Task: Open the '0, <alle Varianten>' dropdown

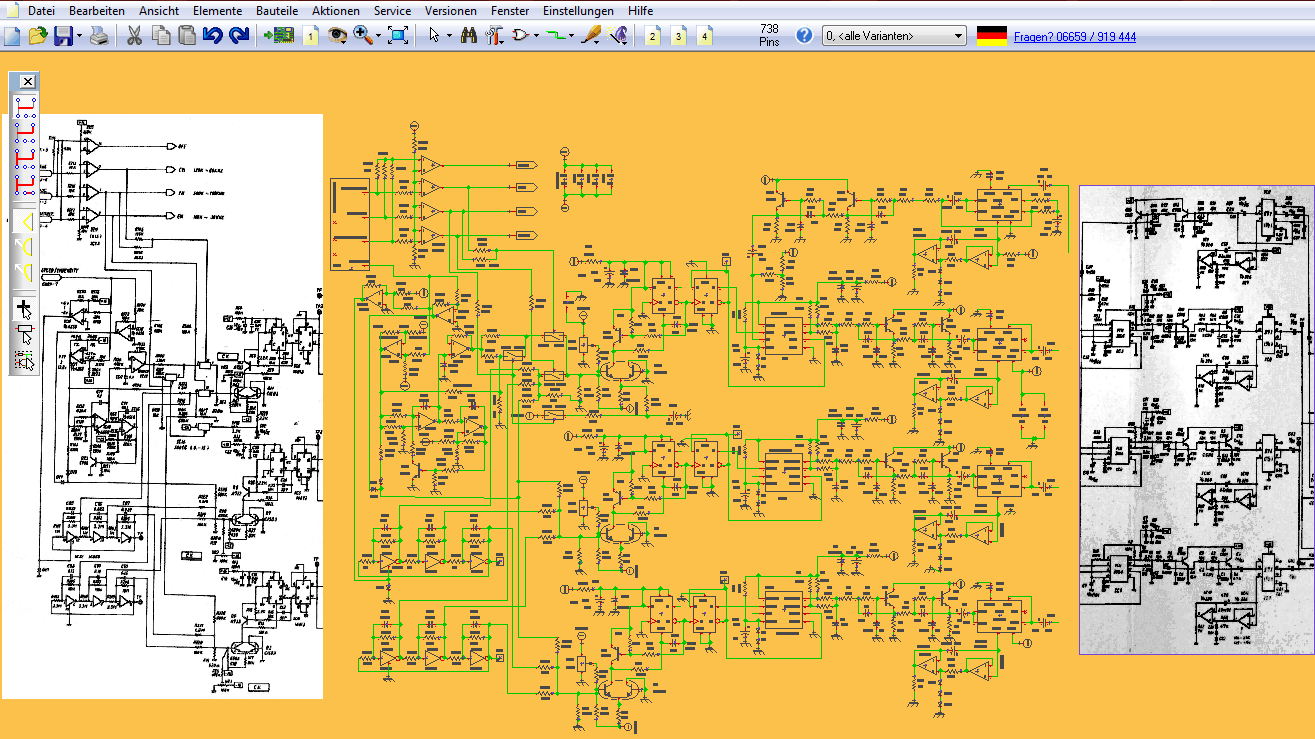Action: point(894,36)
